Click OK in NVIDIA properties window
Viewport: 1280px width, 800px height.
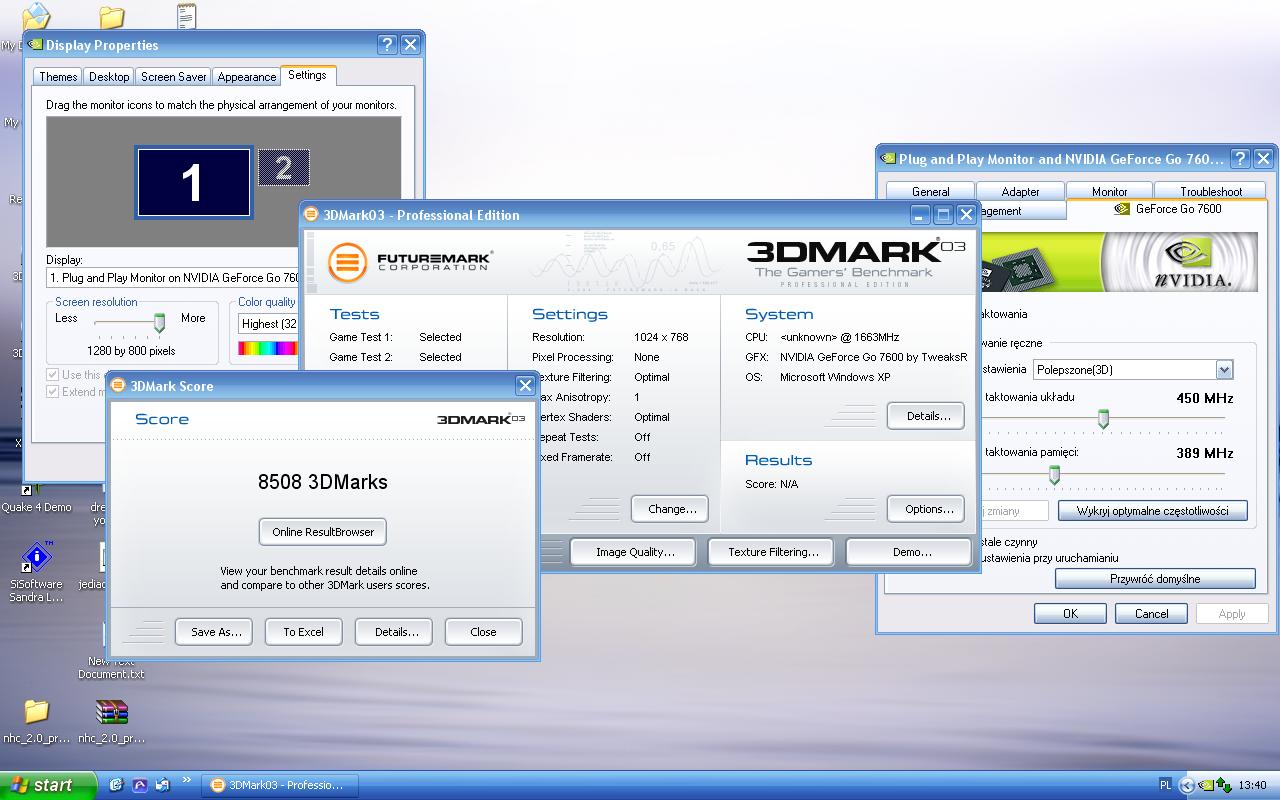1070,614
